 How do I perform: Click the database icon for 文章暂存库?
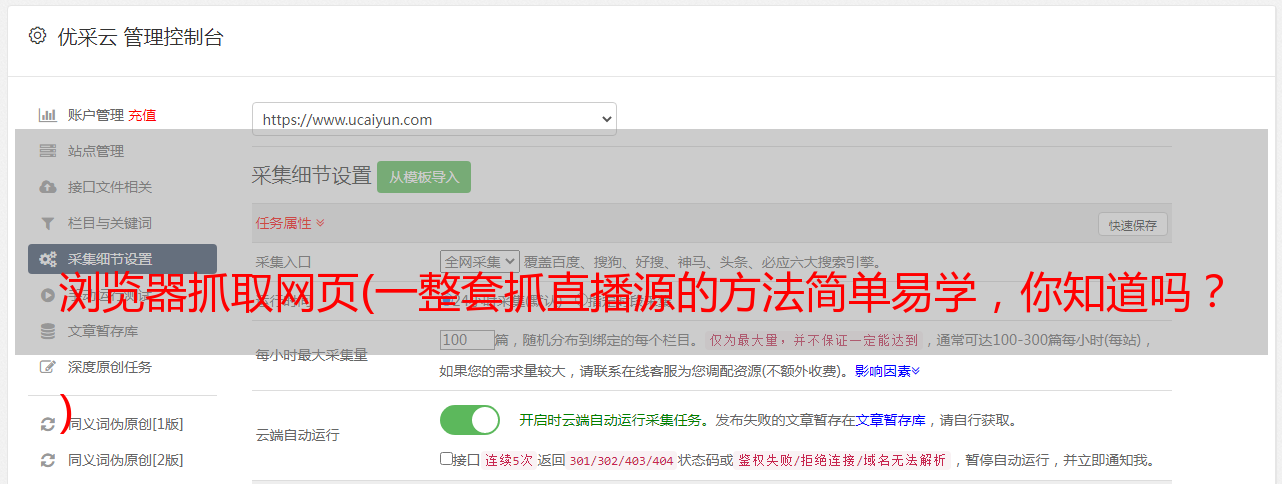[47, 331]
